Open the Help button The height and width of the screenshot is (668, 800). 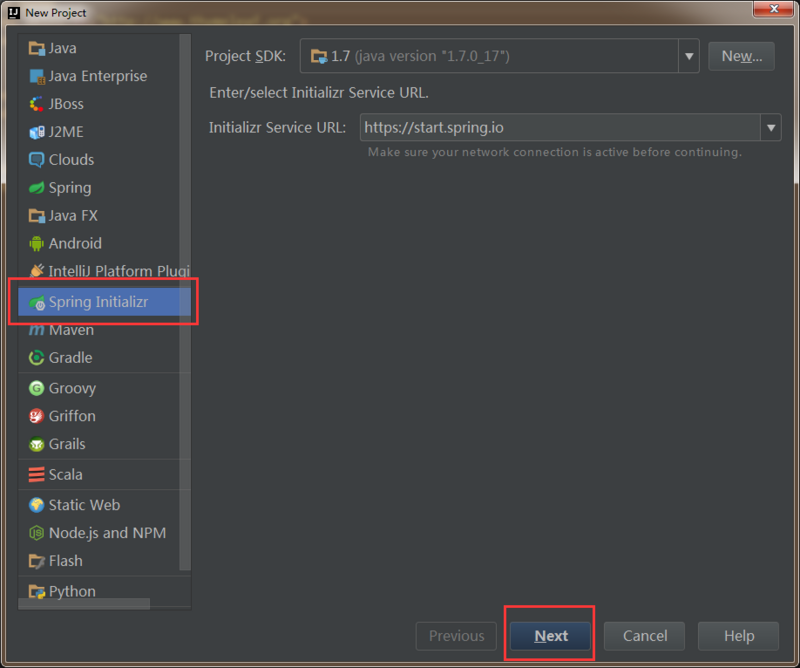click(739, 636)
